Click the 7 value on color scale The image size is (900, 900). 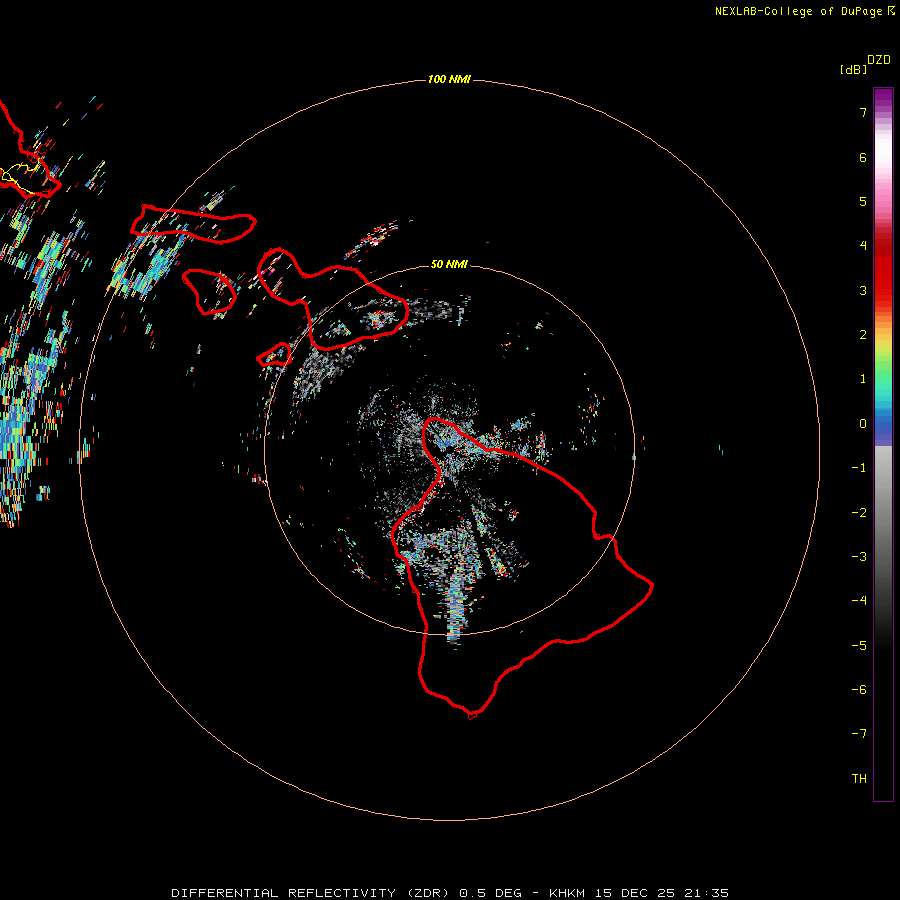863,112
